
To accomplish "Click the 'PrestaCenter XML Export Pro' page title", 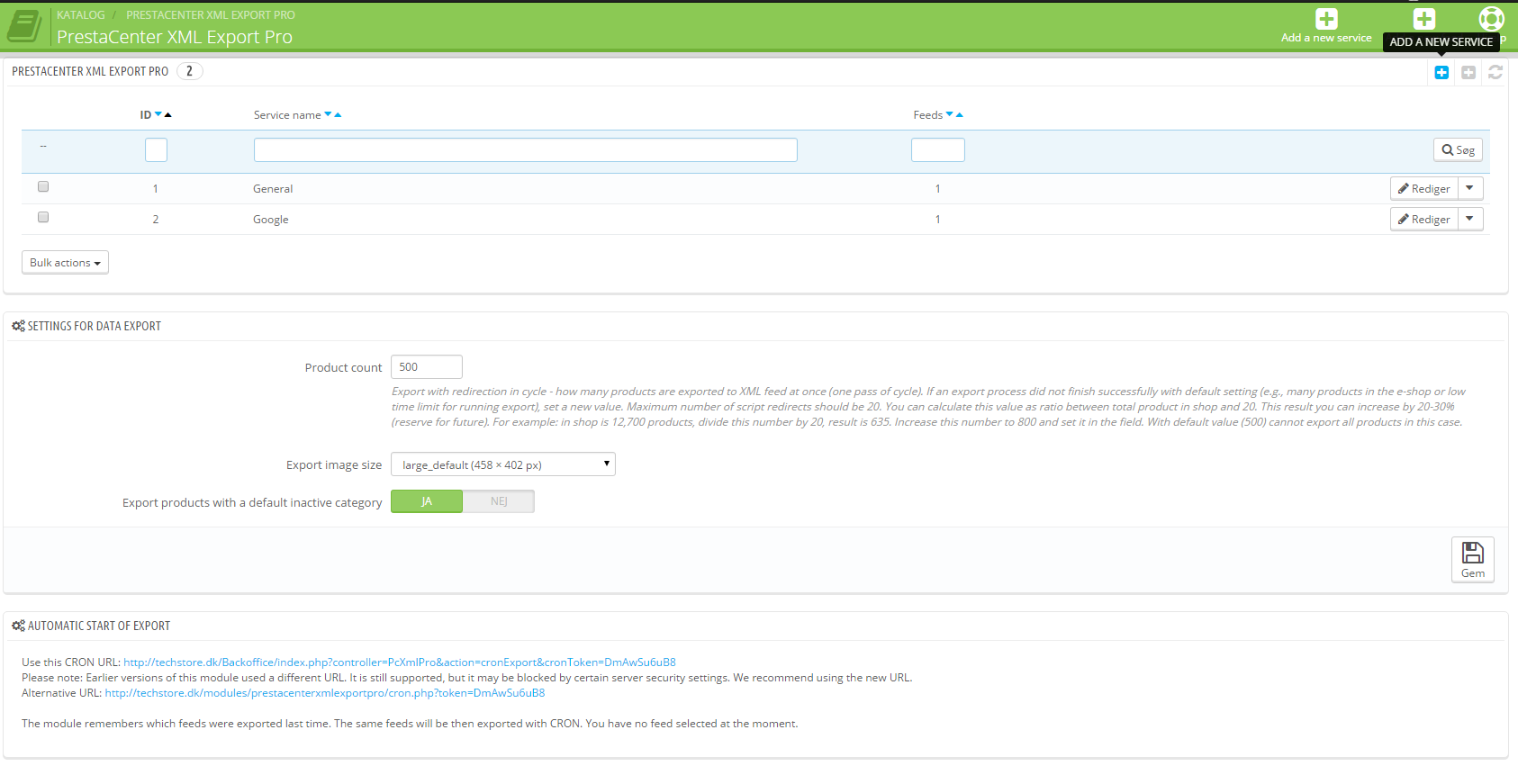I will pyautogui.click(x=175, y=37).
